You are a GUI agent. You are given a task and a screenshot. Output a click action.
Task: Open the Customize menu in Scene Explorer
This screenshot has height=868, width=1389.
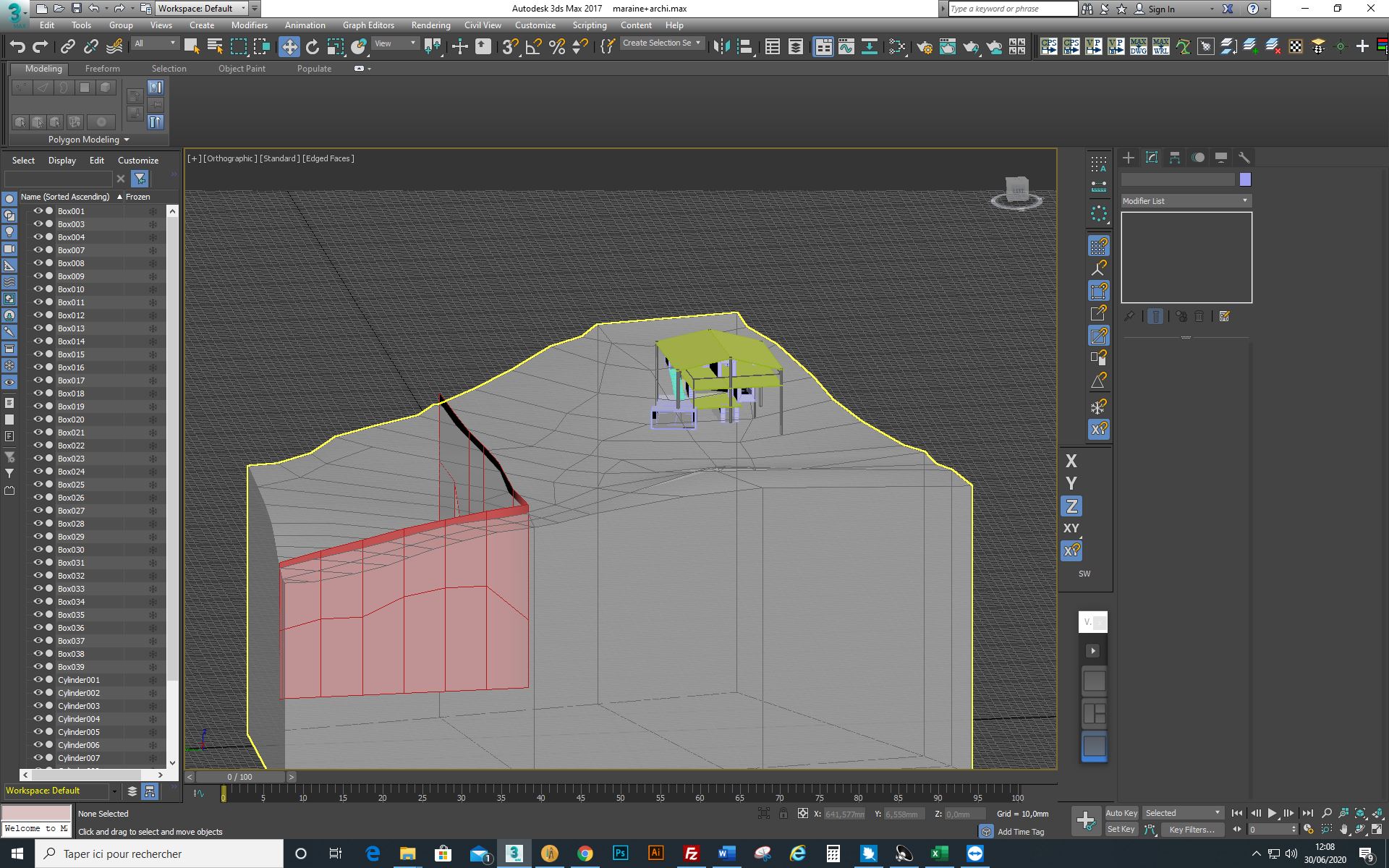138,161
